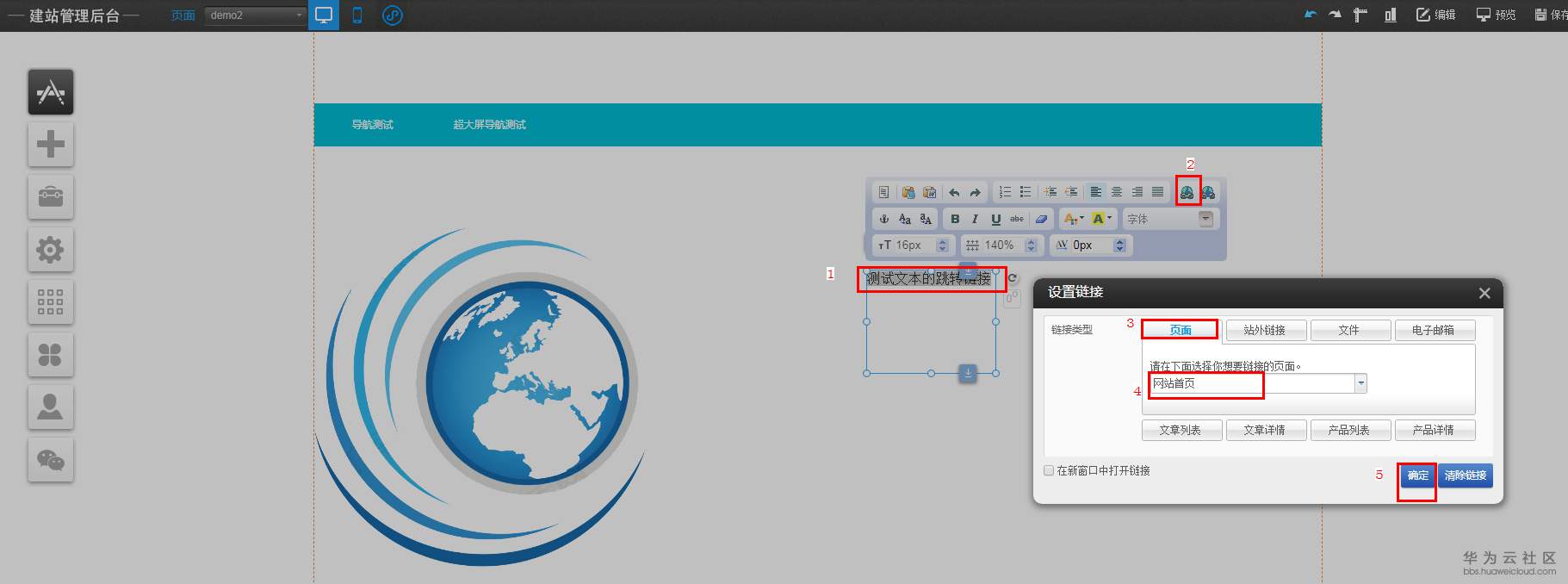
Task: Click the remove link globe icon
Action: [x=1208, y=192]
